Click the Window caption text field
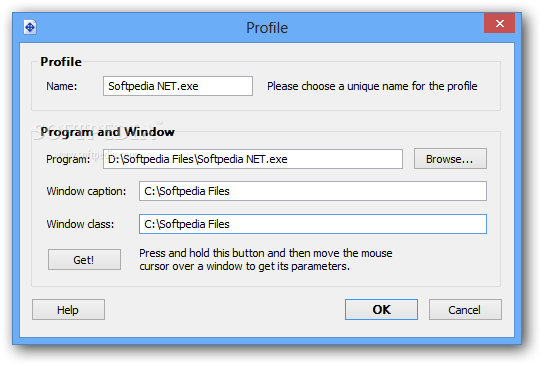 (x=313, y=191)
